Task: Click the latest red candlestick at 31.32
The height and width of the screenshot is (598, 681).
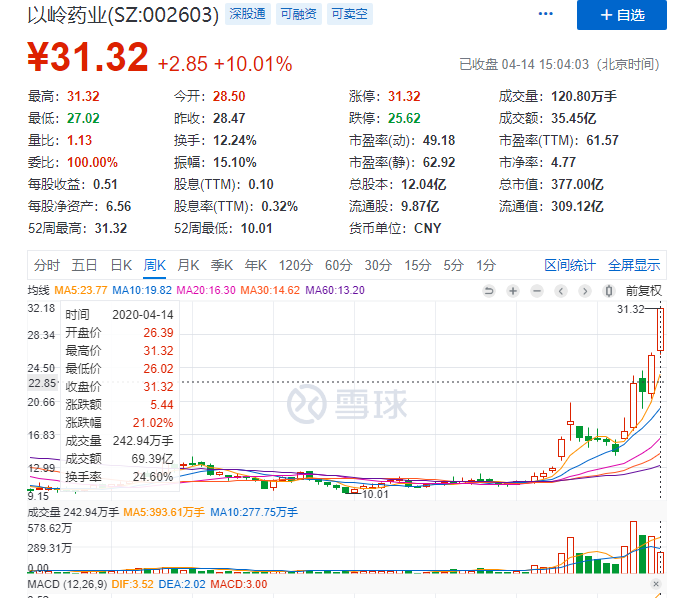Action: [x=661, y=329]
